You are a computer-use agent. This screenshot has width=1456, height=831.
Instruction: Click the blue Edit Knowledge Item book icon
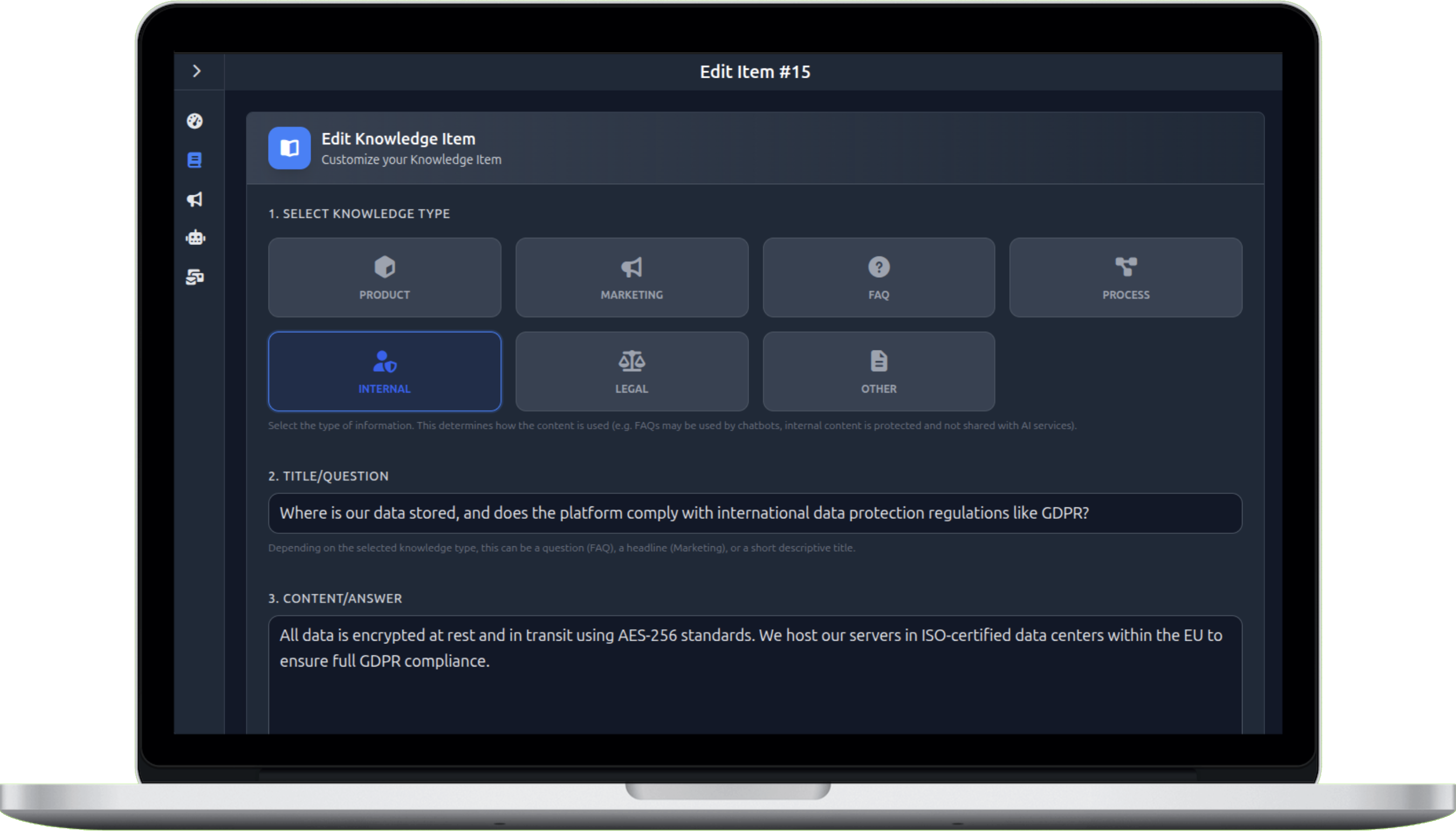tap(290, 148)
